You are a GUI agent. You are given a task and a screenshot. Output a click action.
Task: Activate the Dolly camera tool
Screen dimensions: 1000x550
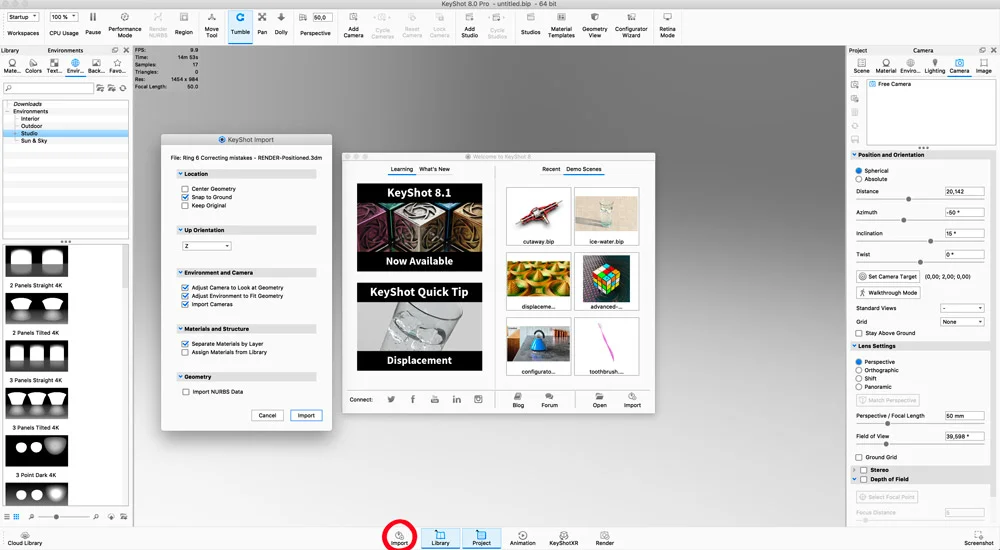(281, 23)
